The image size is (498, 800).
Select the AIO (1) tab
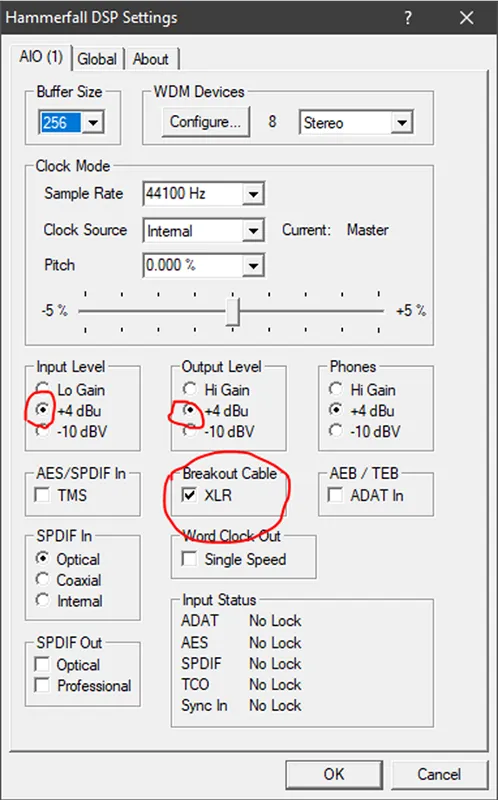[41, 57]
